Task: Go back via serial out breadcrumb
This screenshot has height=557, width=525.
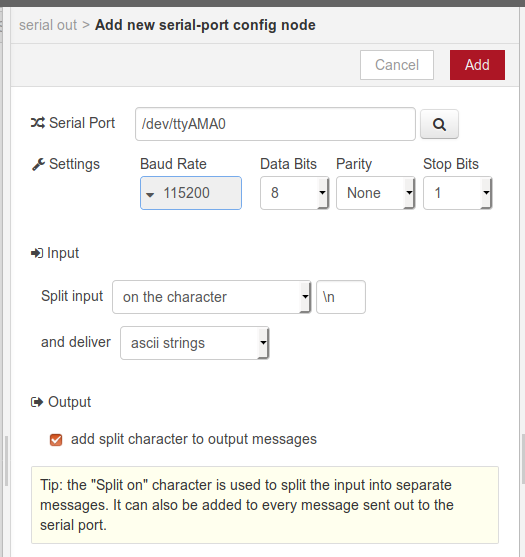Action: point(48,25)
